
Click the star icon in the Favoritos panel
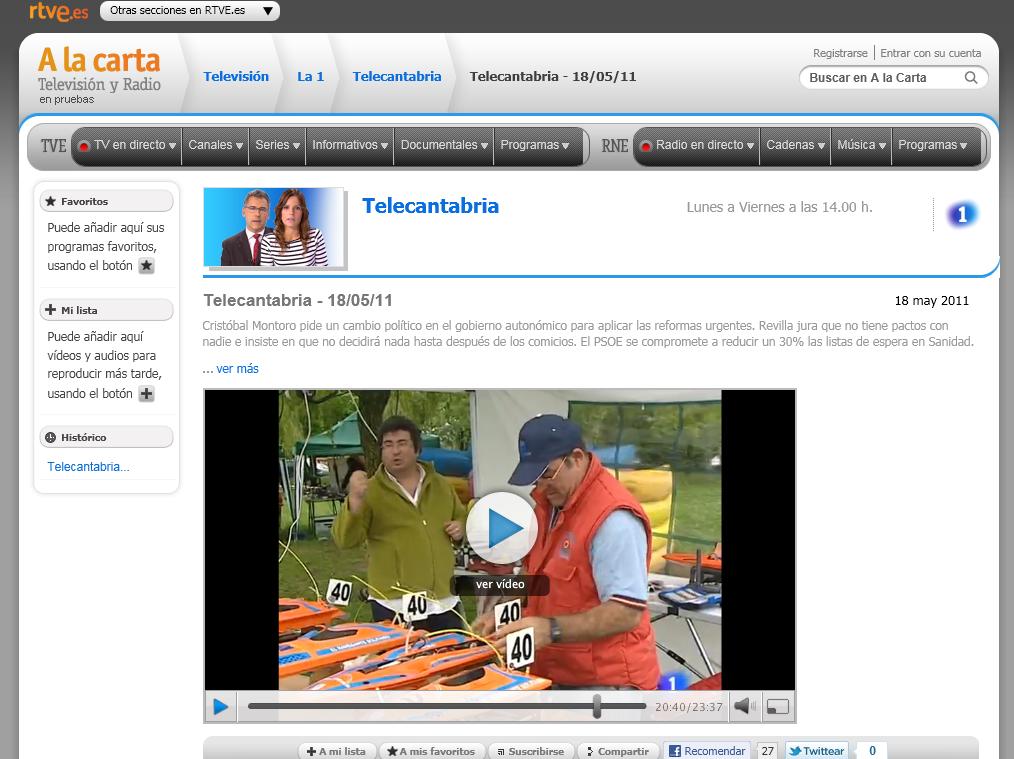coord(147,266)
